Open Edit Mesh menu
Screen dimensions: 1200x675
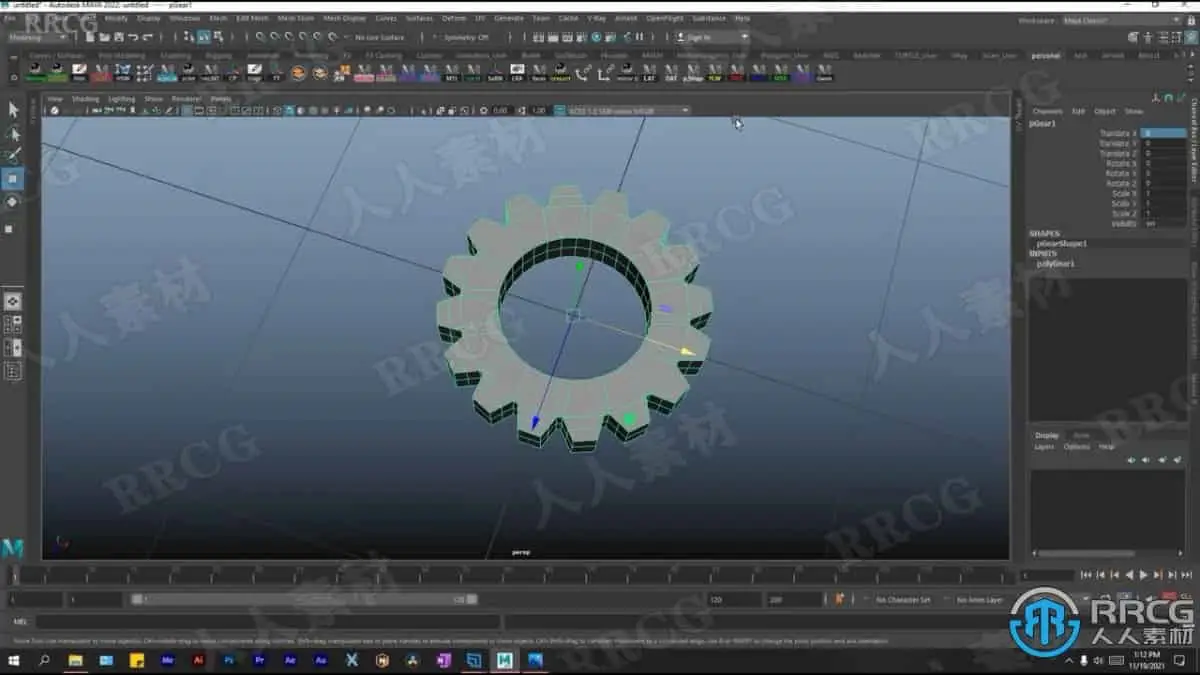(x=252, y=18)
